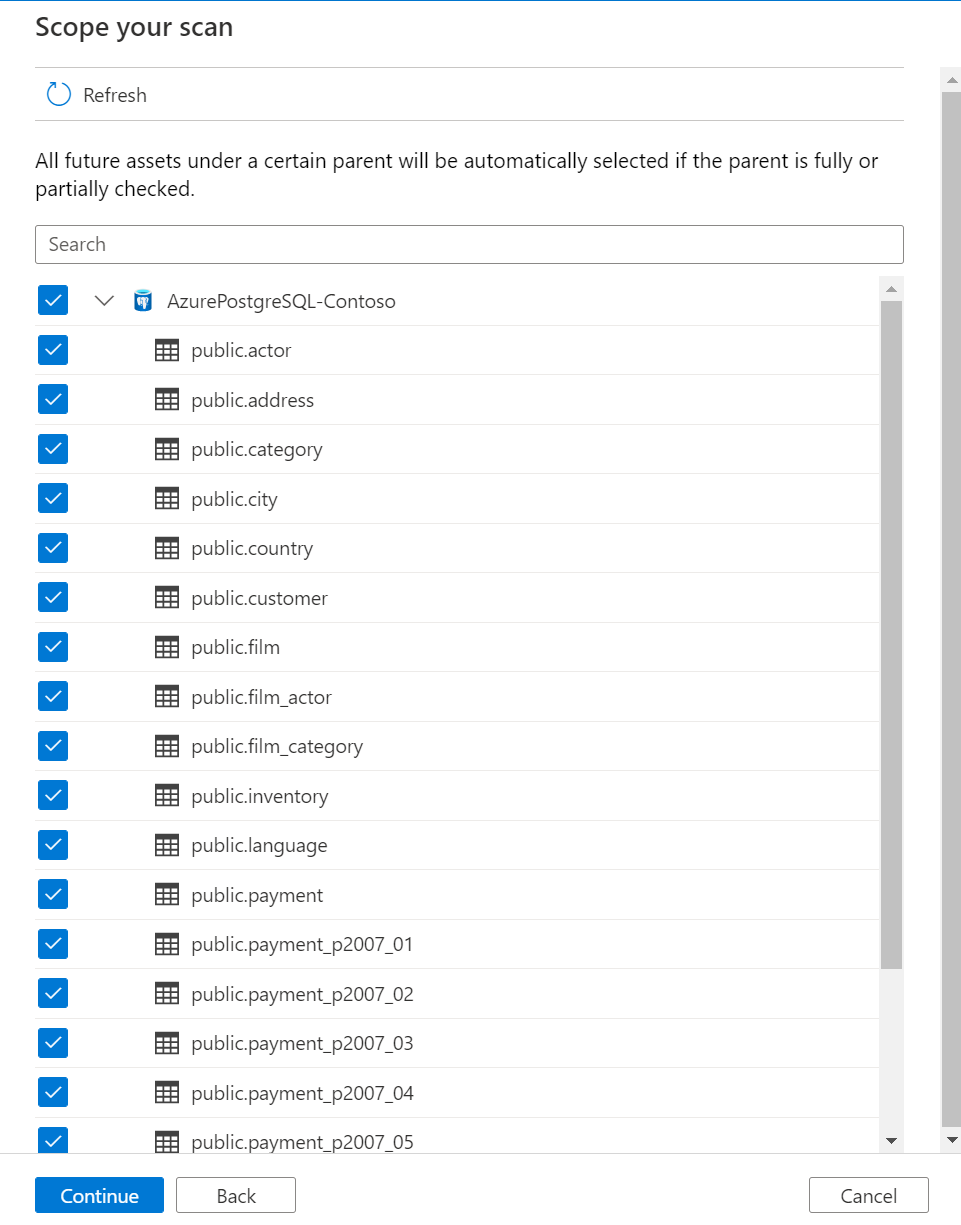Click the Continue button
The width and height of the screenshot is (961, 1225).
click(x=99, y=1196)
